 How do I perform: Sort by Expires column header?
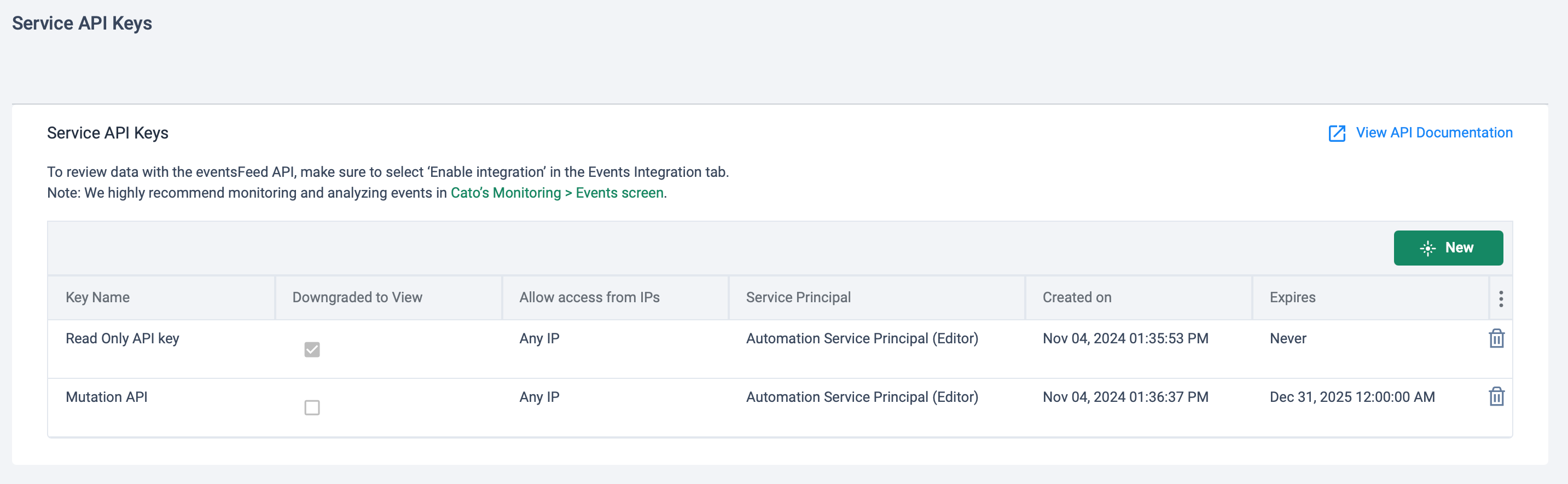click(x=1292, y=298)
